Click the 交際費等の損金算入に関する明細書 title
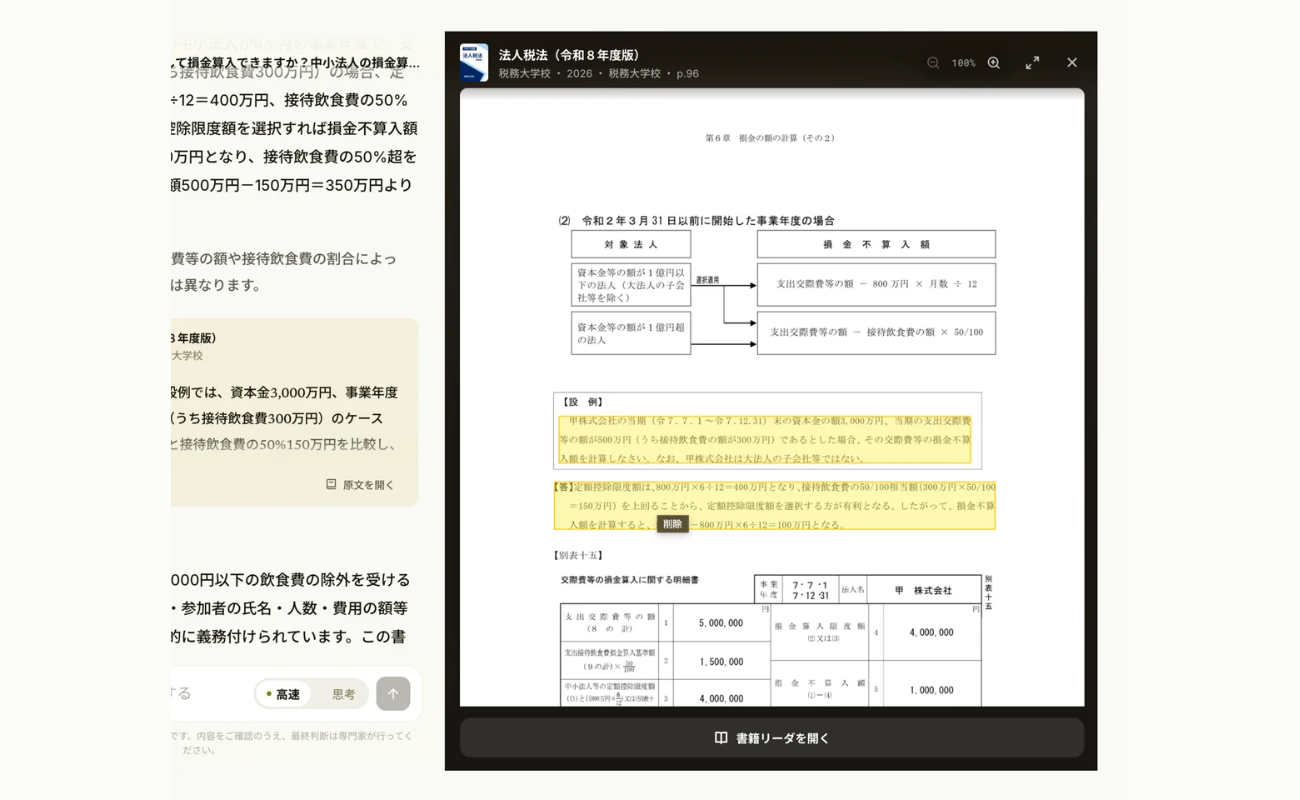 click(629, 579)
